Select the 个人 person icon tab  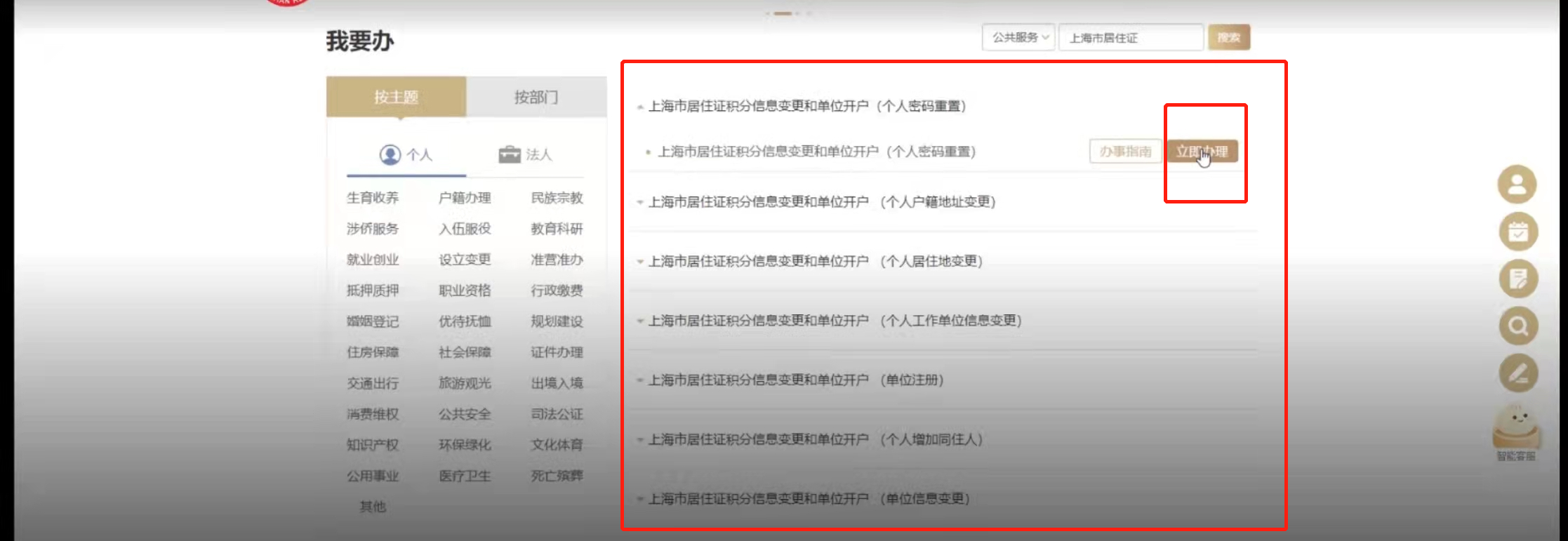coord(406,154)
